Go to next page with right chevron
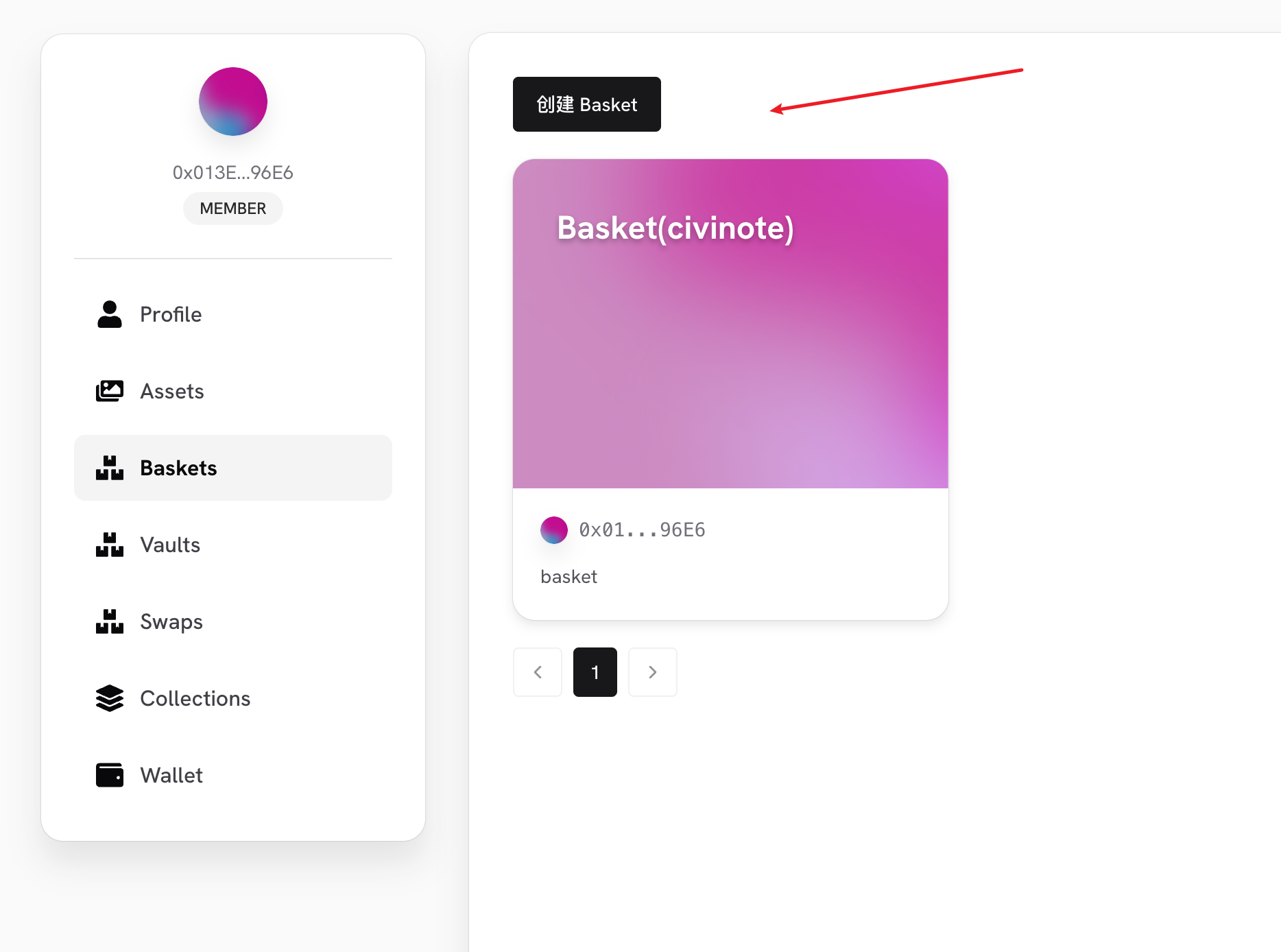Screen dimensions: 1281x952 coord(653,672)
